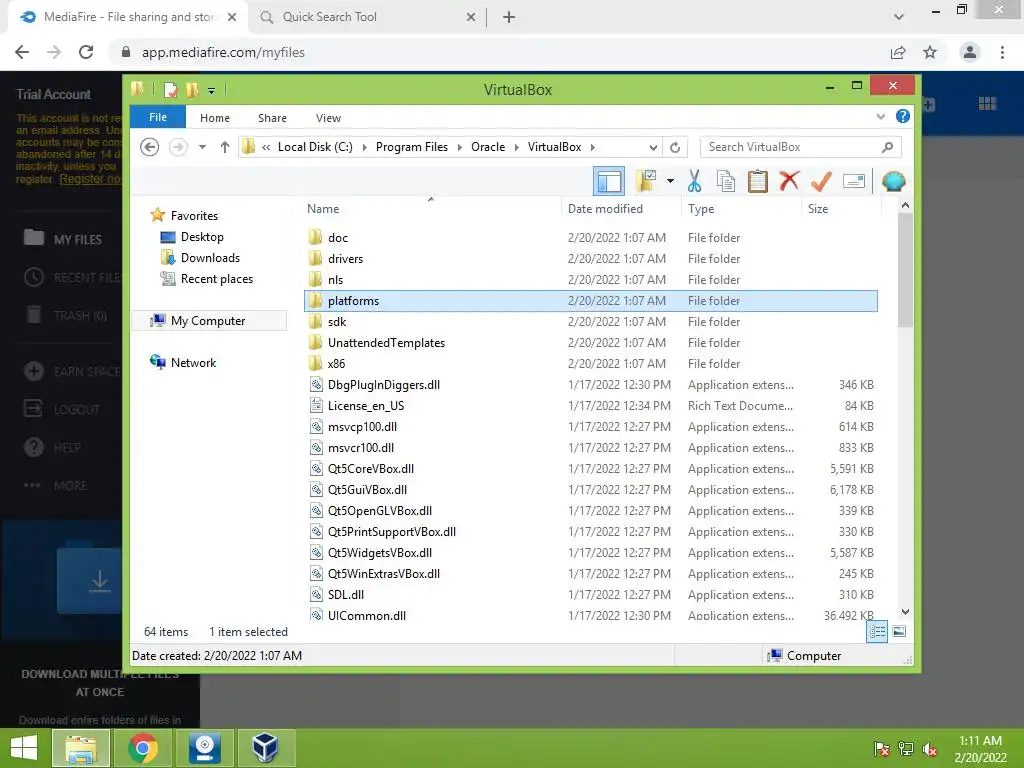
Task: Reload the MediaFire page in Chrome
Action: pyautogui.click(x=86, y=52)
